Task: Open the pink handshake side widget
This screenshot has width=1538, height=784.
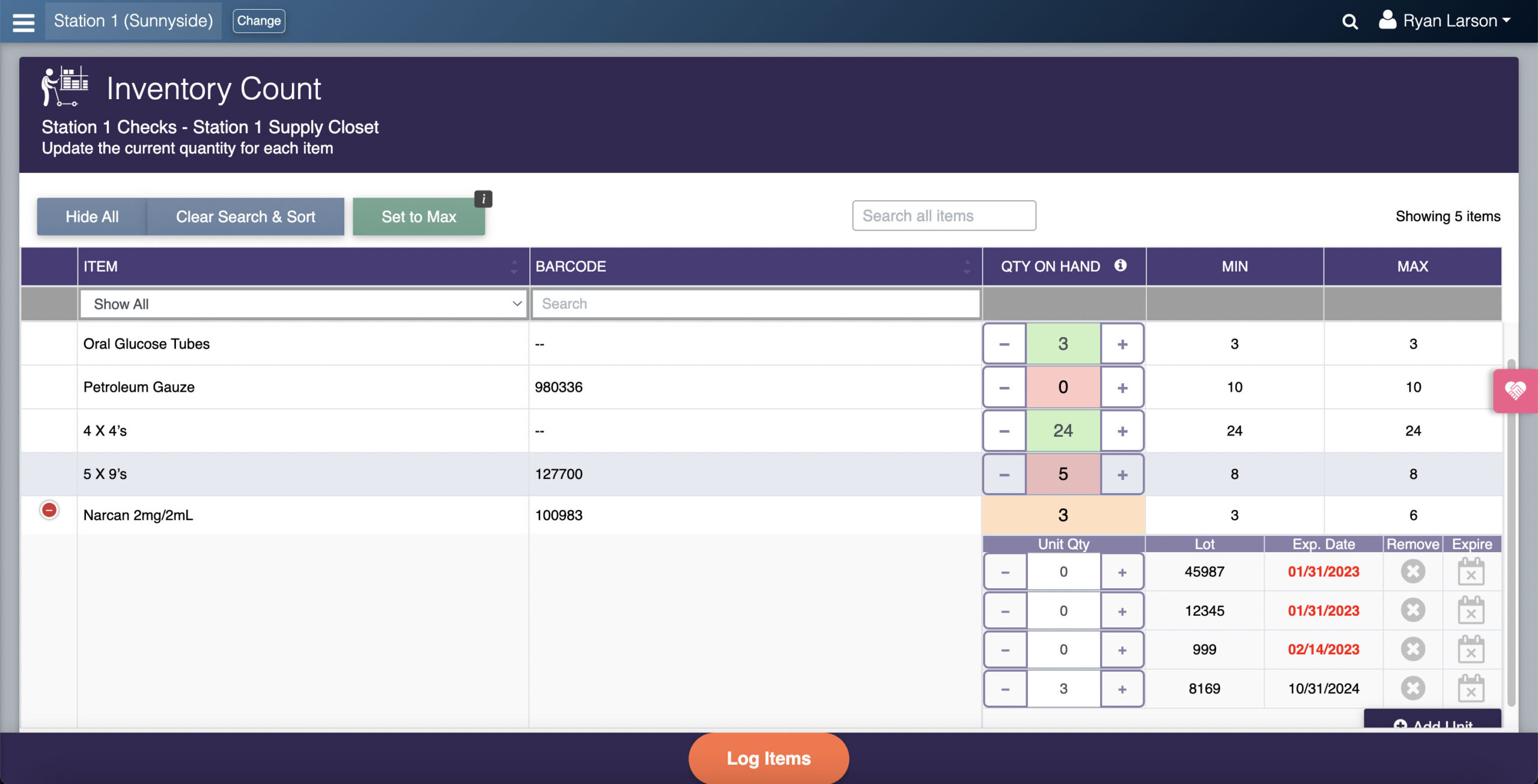Action: coord(1515,391)
